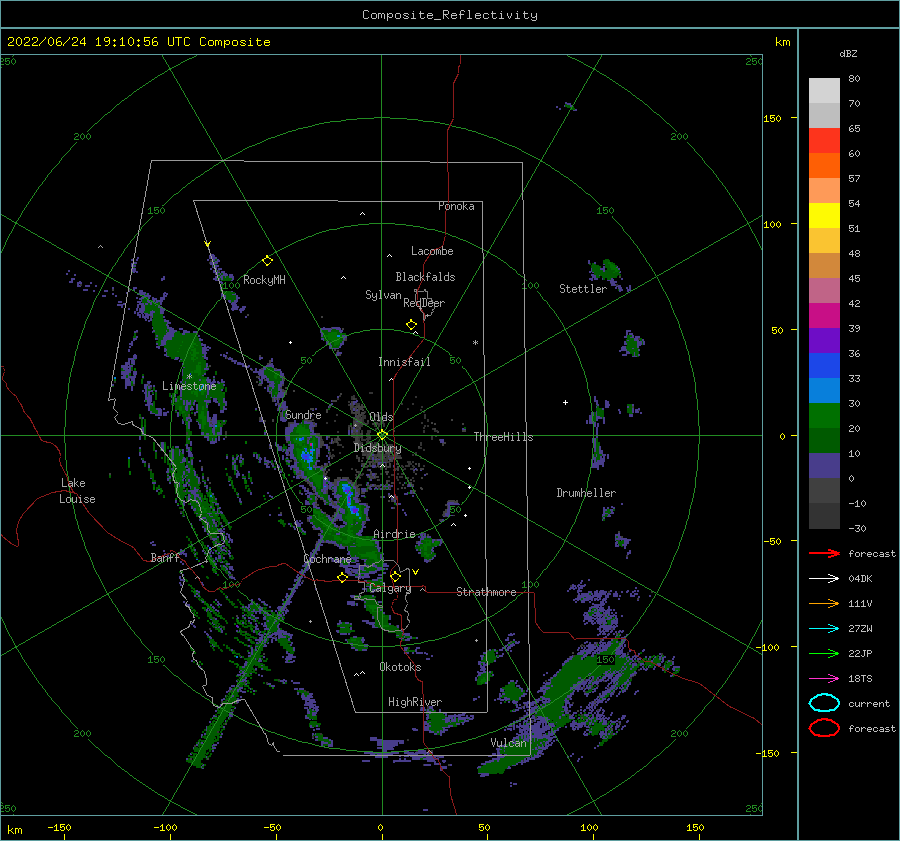Click the blue storm core near Sundre
This screenshot has width=900, height=841.
308,454
